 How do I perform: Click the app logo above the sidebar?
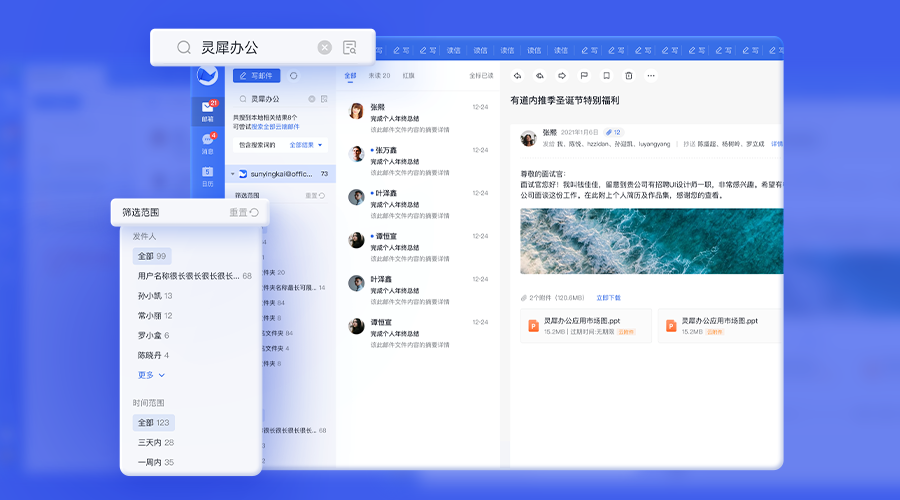207,75
